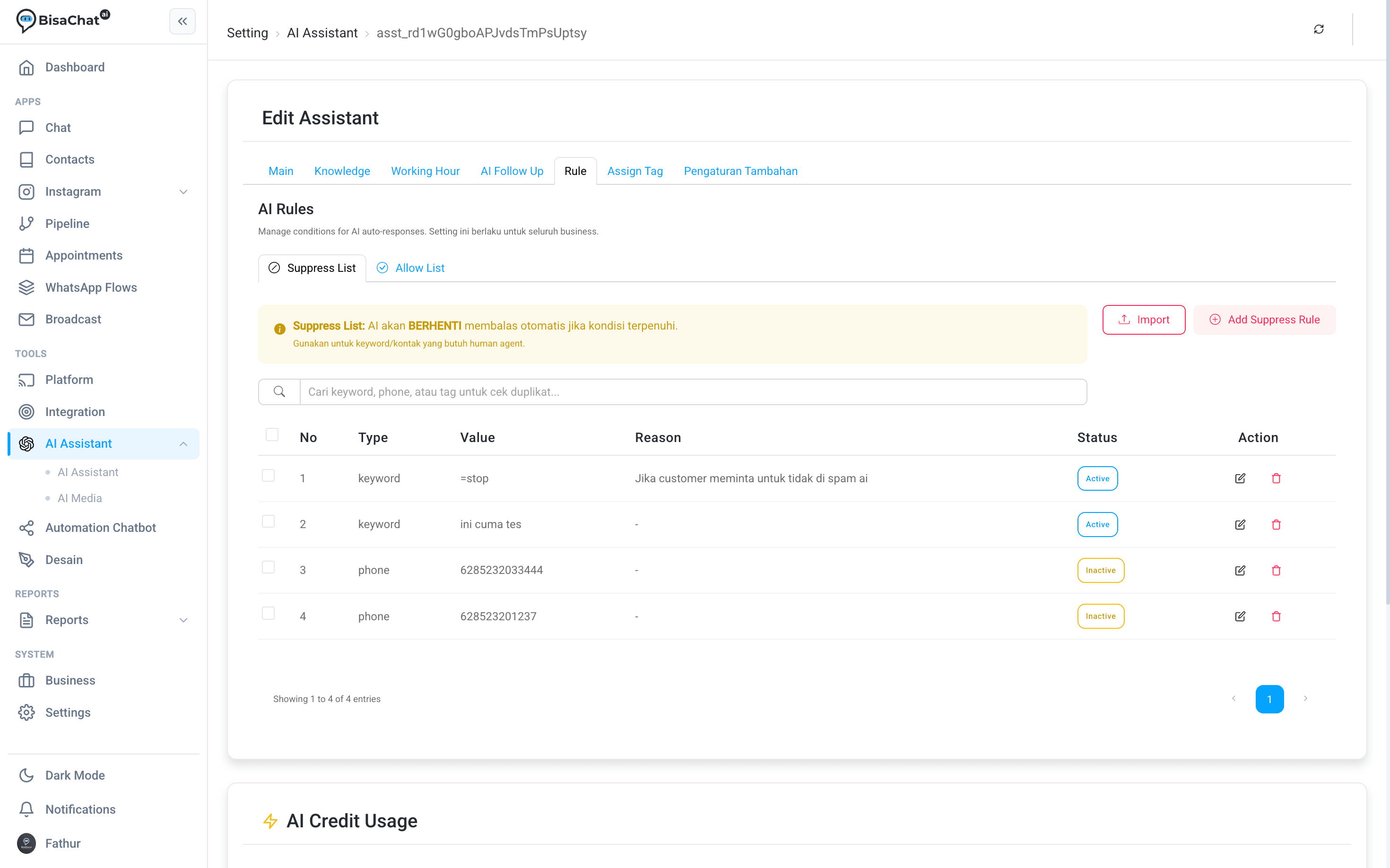1390x868 pixels.
Task: Toggle Dark Mode
Action: tap(104, 775)
